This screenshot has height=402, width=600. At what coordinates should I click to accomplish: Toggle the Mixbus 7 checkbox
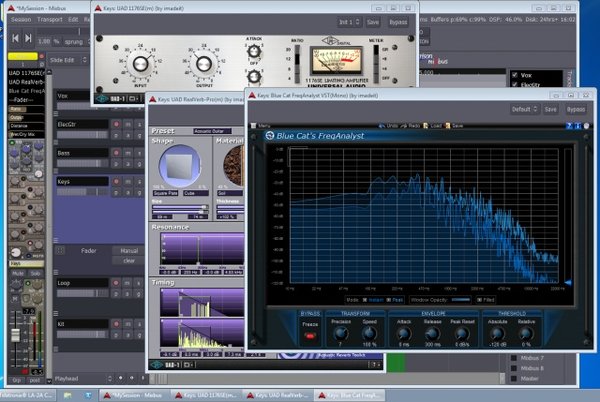pos(514,358)
